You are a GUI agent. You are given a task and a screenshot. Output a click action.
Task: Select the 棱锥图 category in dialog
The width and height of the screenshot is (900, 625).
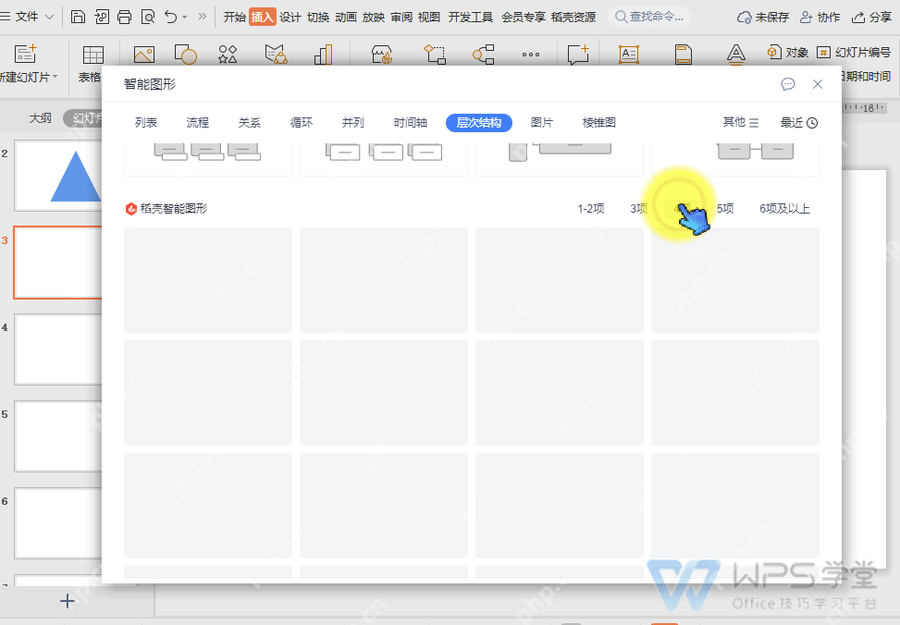599,122
